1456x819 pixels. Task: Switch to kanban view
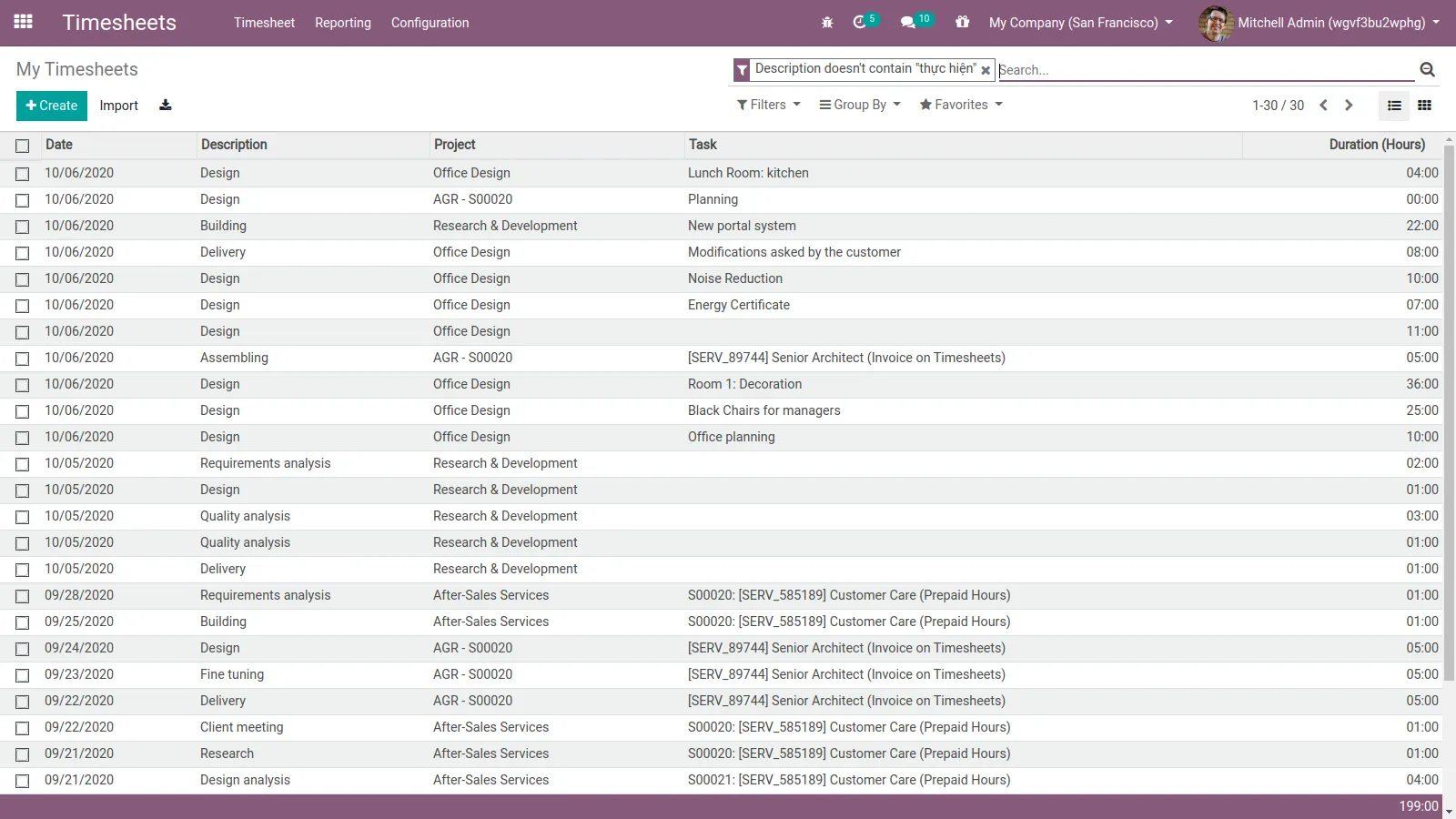pos(1425,106)
